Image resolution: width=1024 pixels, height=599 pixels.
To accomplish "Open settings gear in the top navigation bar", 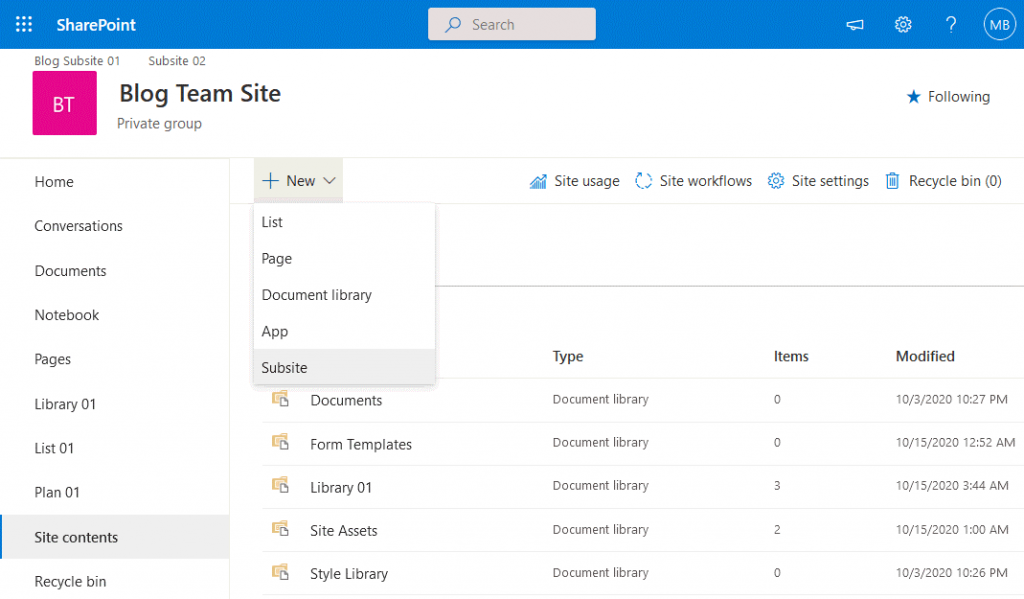I will [x=903, y=24].
